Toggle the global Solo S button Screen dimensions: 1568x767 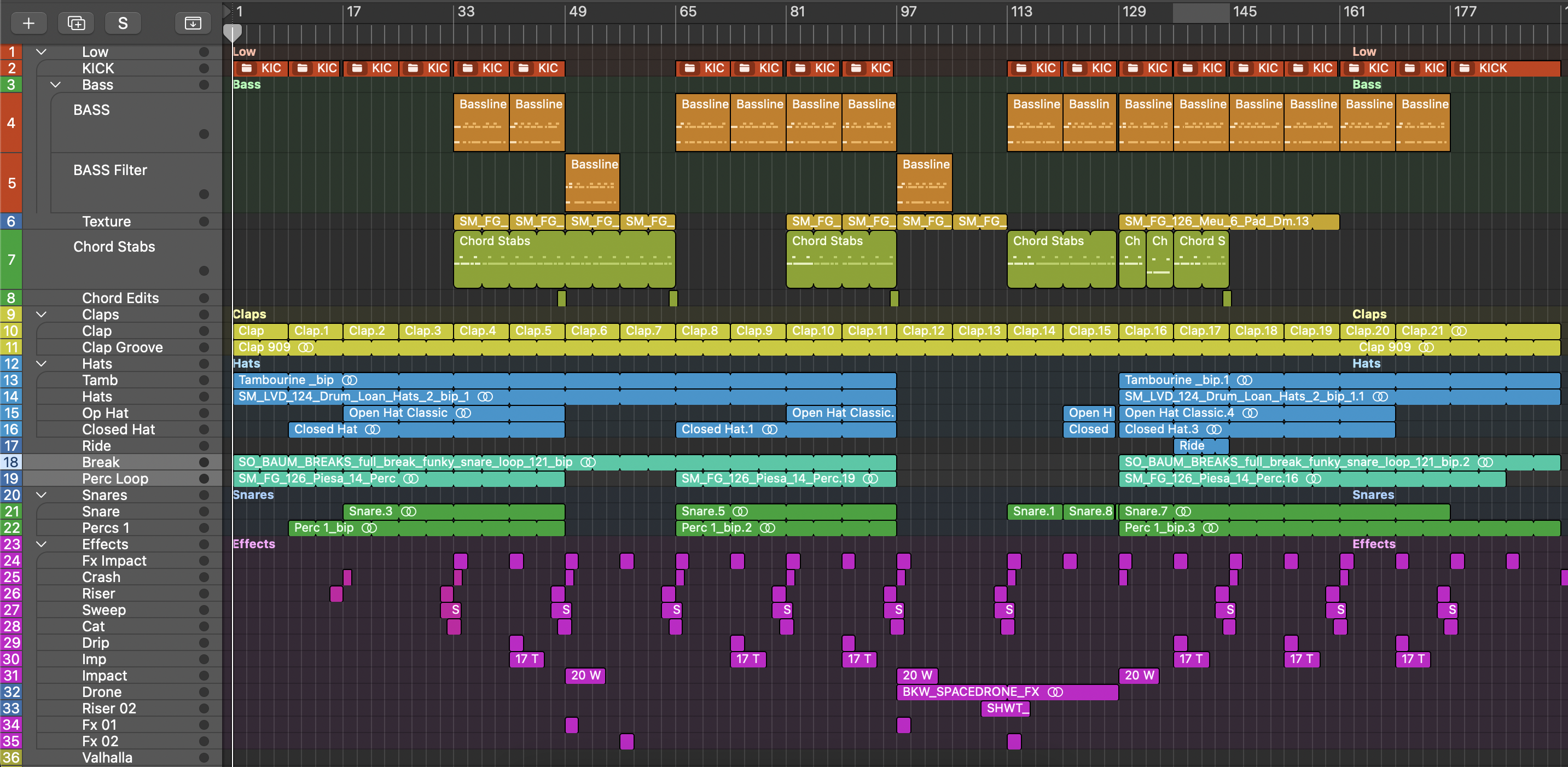point(123,23)
